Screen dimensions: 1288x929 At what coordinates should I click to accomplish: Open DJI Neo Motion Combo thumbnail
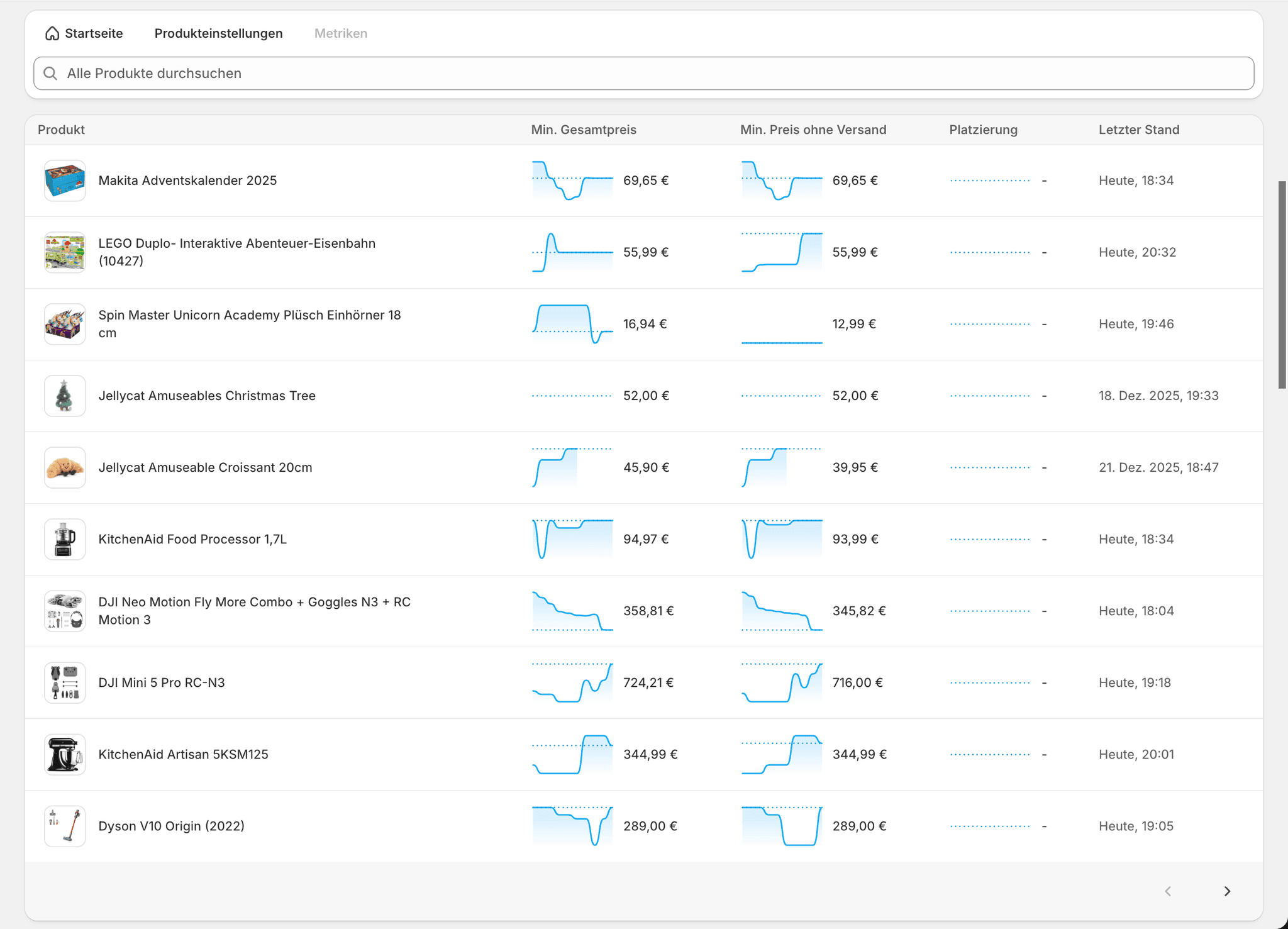tap(65, 611)
